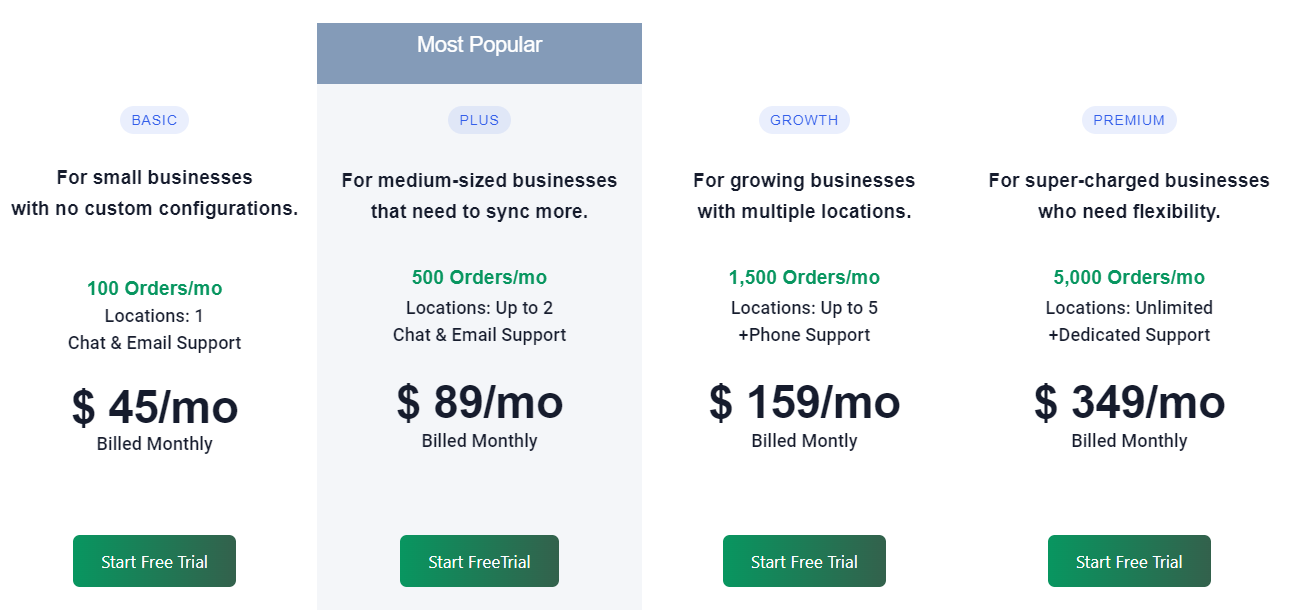Select the 100 Orders/mo text
The height and width of the screenshot is (613, 1290).
(x=154, y=287)
